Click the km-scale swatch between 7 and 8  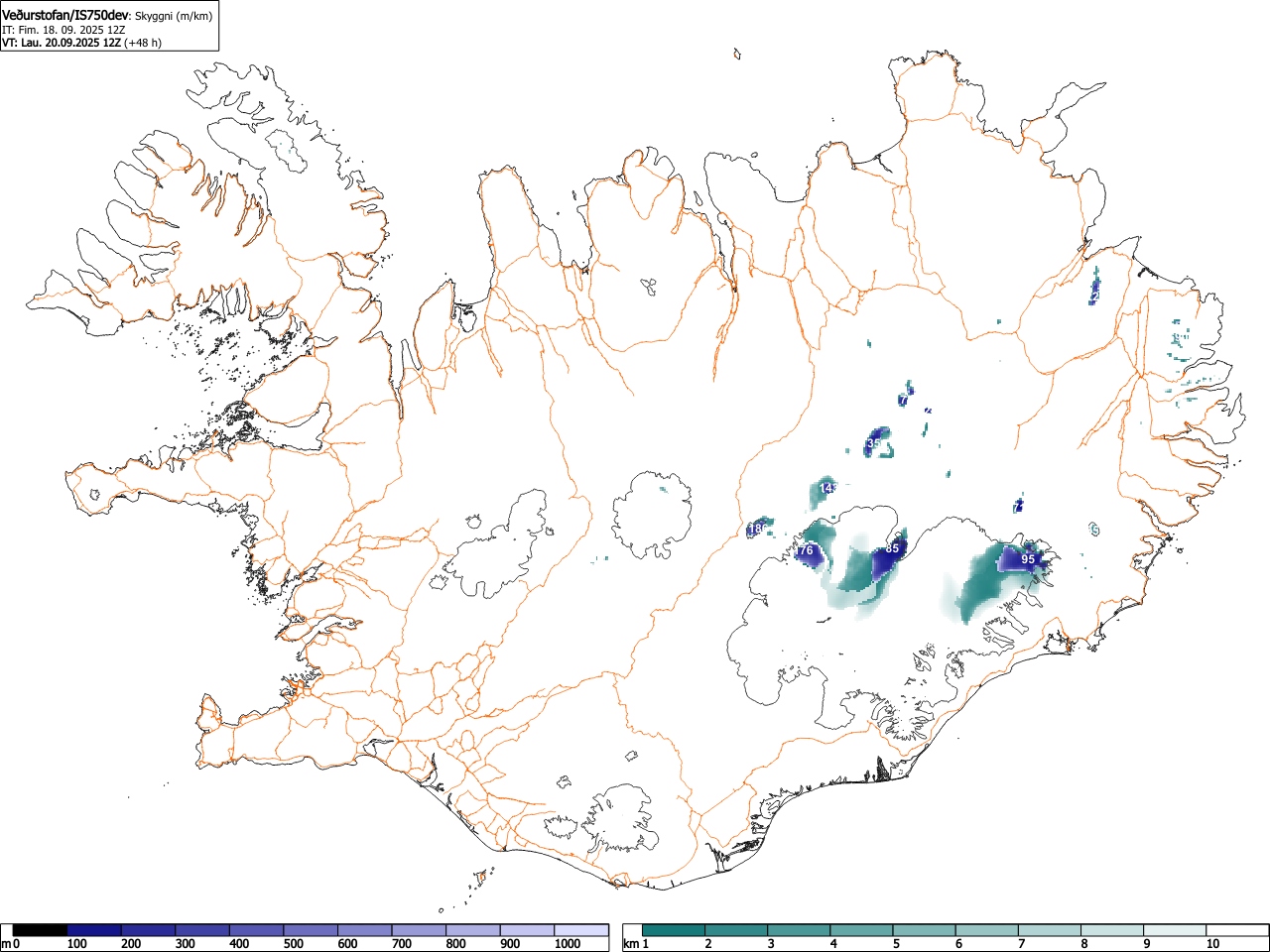click(x=1050, y=930)
